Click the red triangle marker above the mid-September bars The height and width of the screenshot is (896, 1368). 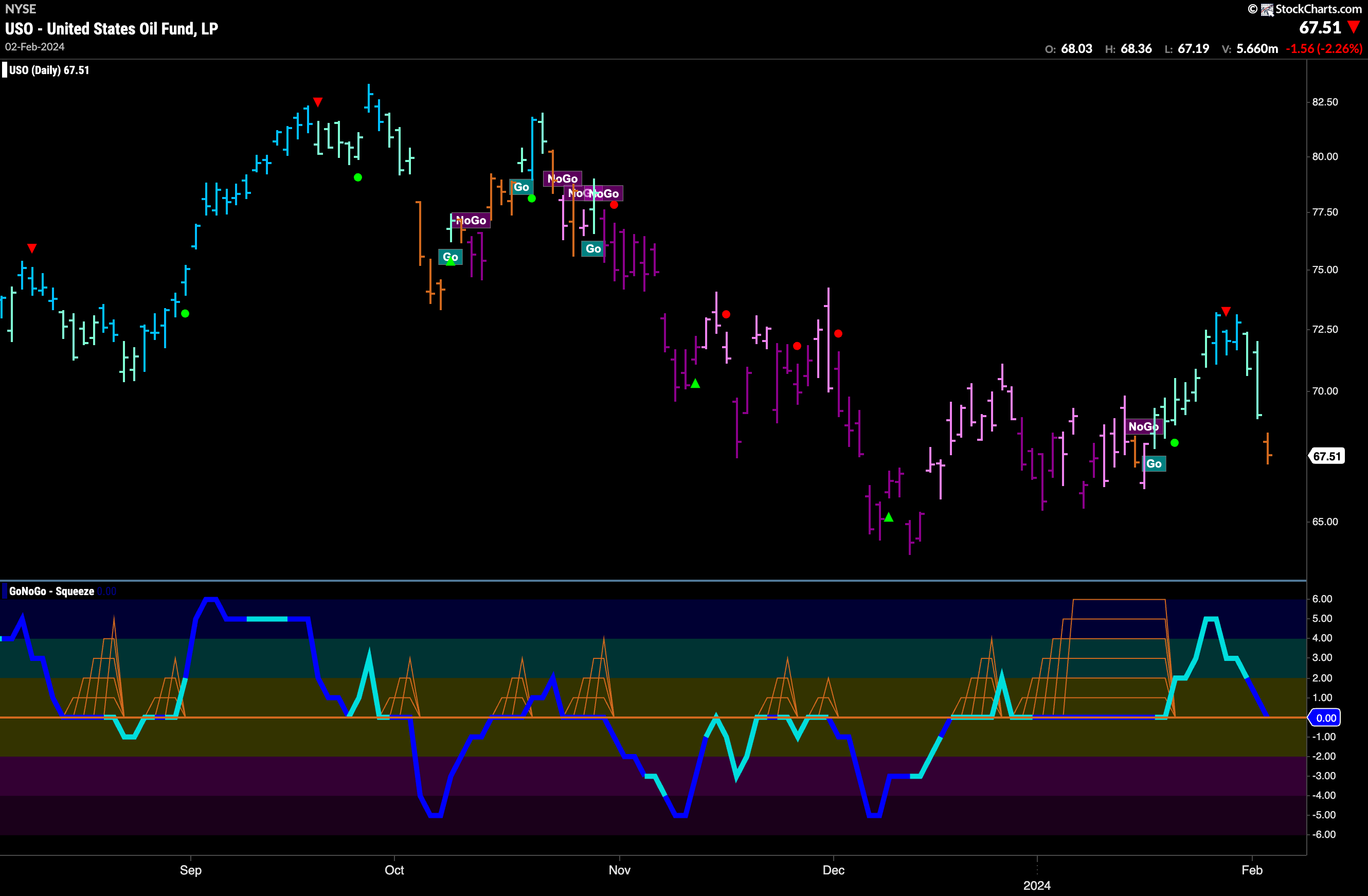coord(318,102)
